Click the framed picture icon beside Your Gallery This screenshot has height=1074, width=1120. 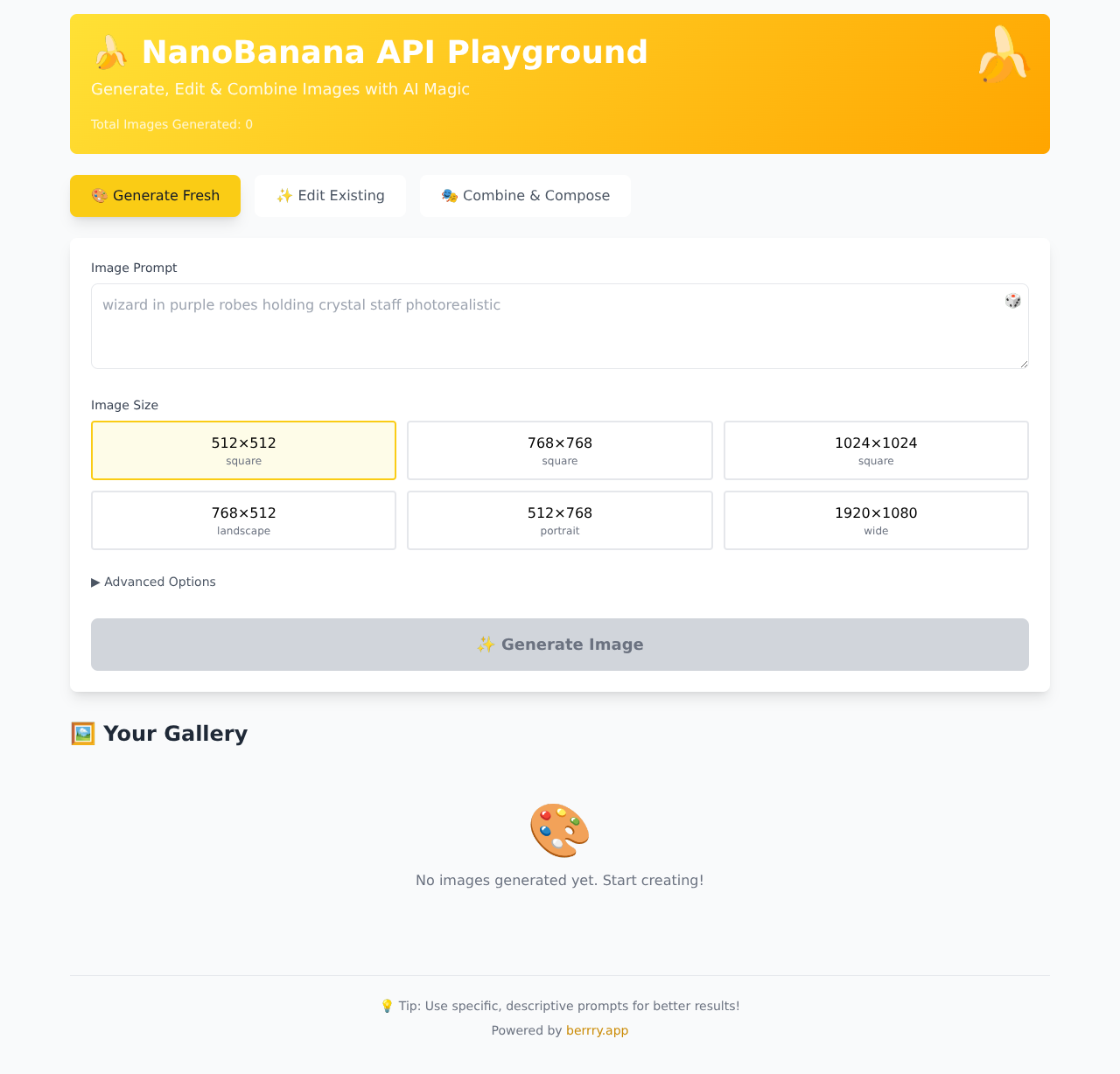point(82,734)
